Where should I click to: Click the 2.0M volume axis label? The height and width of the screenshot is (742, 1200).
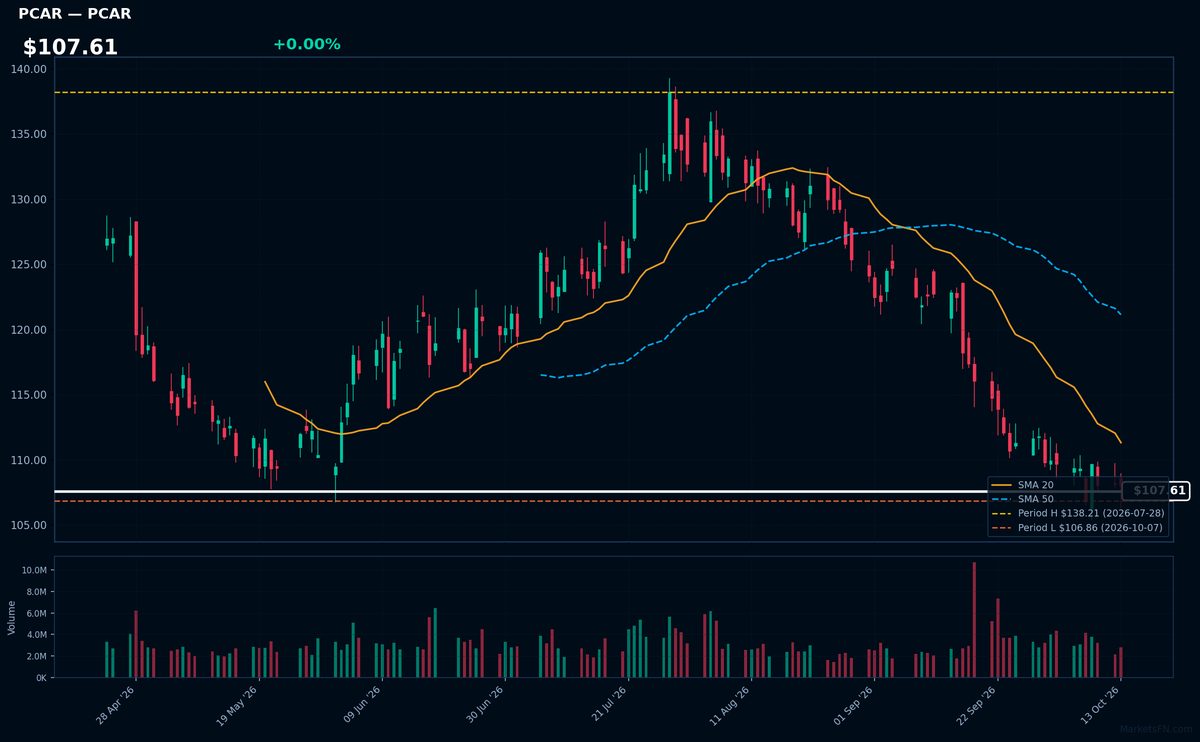point(35,656)
